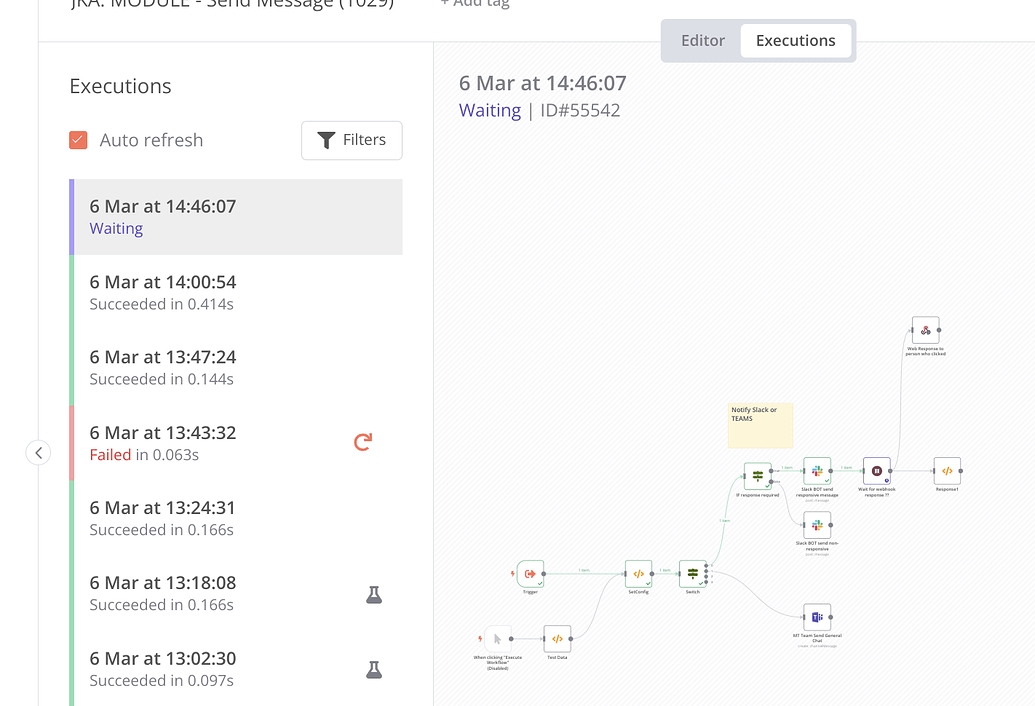Click the Waiting status link
Screen dimensions: 1035x706
point(489,110)
